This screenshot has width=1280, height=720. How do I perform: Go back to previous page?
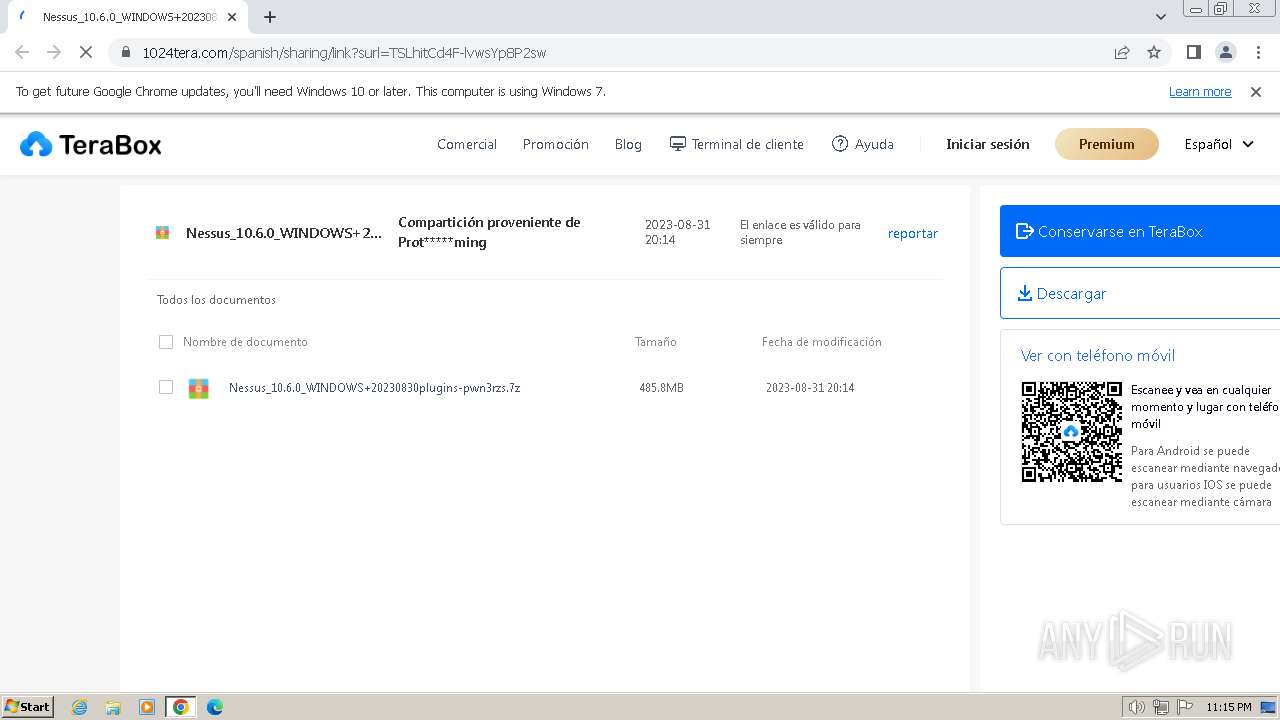(22, 53)
